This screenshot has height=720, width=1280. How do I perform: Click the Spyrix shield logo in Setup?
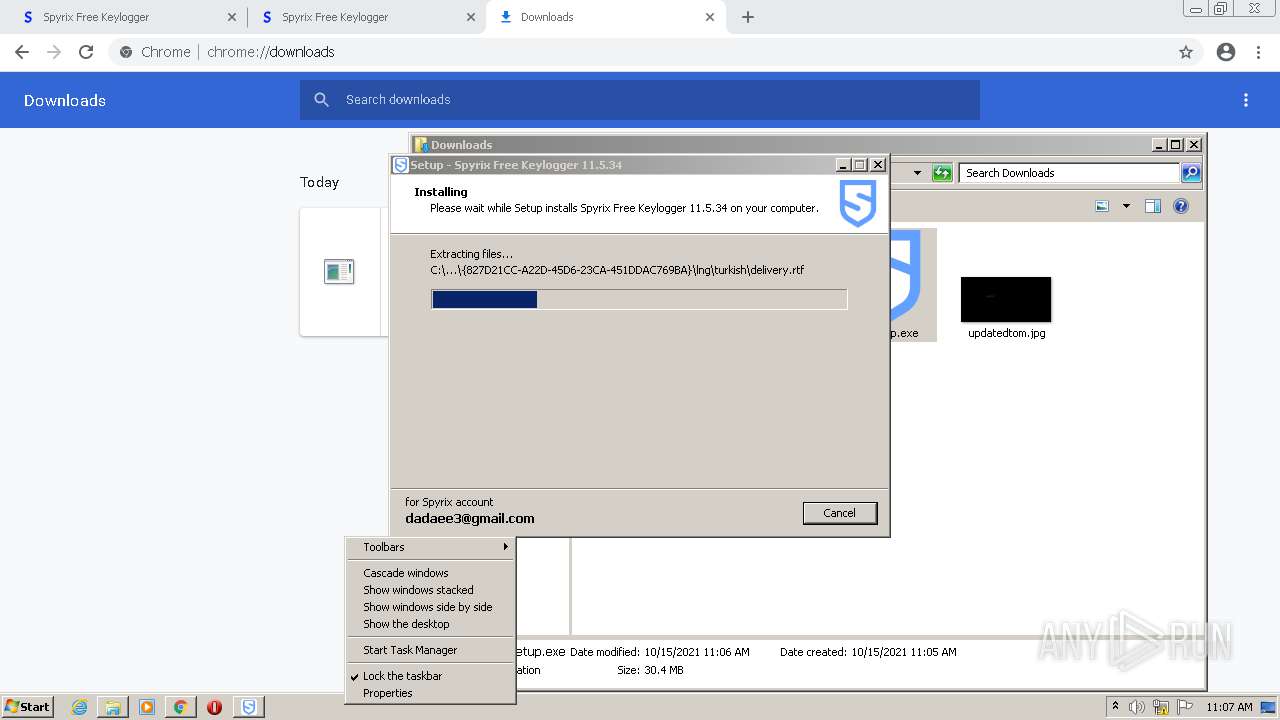coord(858,203)
